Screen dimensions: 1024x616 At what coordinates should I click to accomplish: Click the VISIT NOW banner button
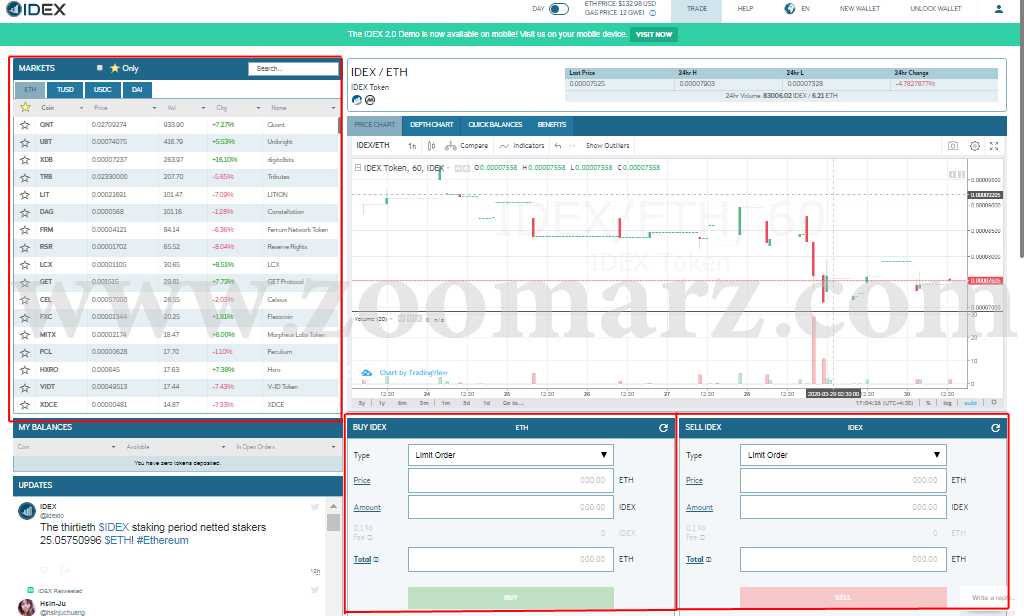point(654,35)
